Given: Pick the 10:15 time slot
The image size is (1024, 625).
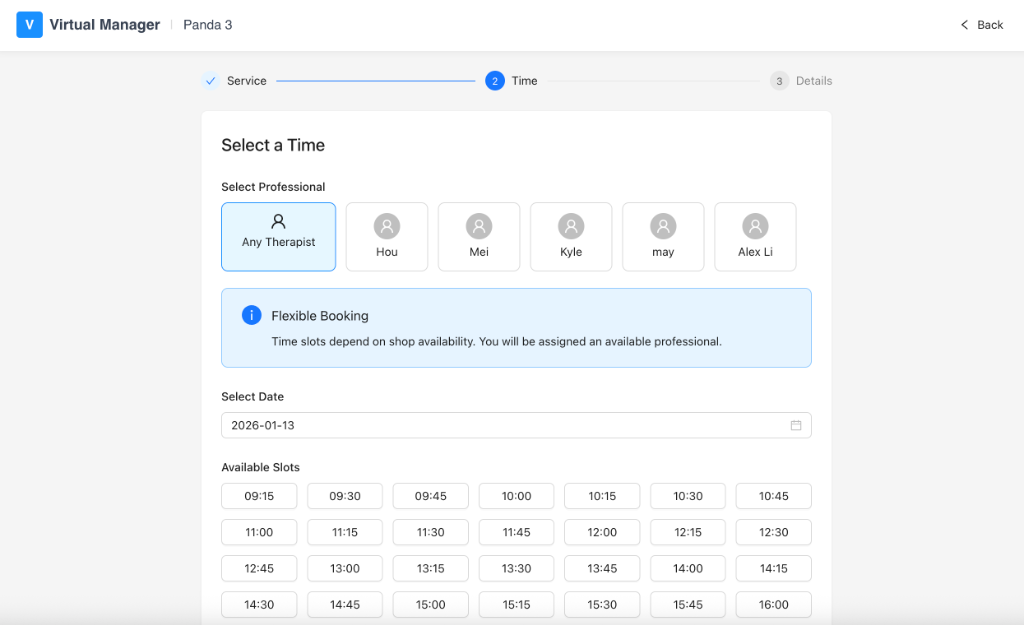Looking at the screenshot, I should tap(602, 496).
